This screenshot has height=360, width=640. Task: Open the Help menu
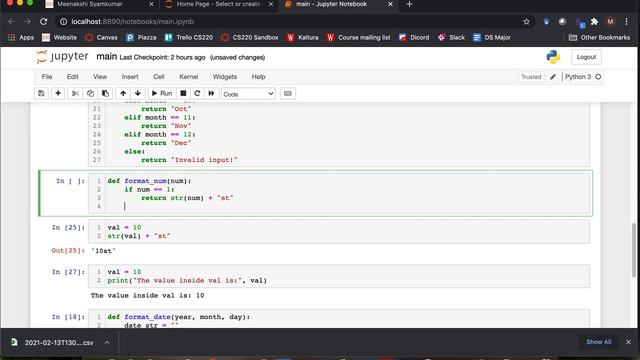coord(258,77)
